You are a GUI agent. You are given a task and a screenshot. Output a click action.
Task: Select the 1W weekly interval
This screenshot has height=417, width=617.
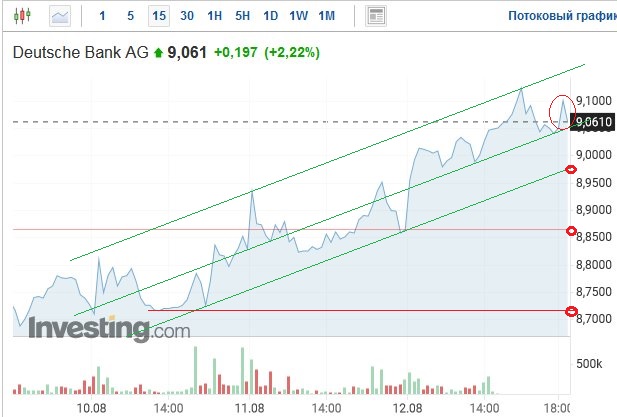299,16
